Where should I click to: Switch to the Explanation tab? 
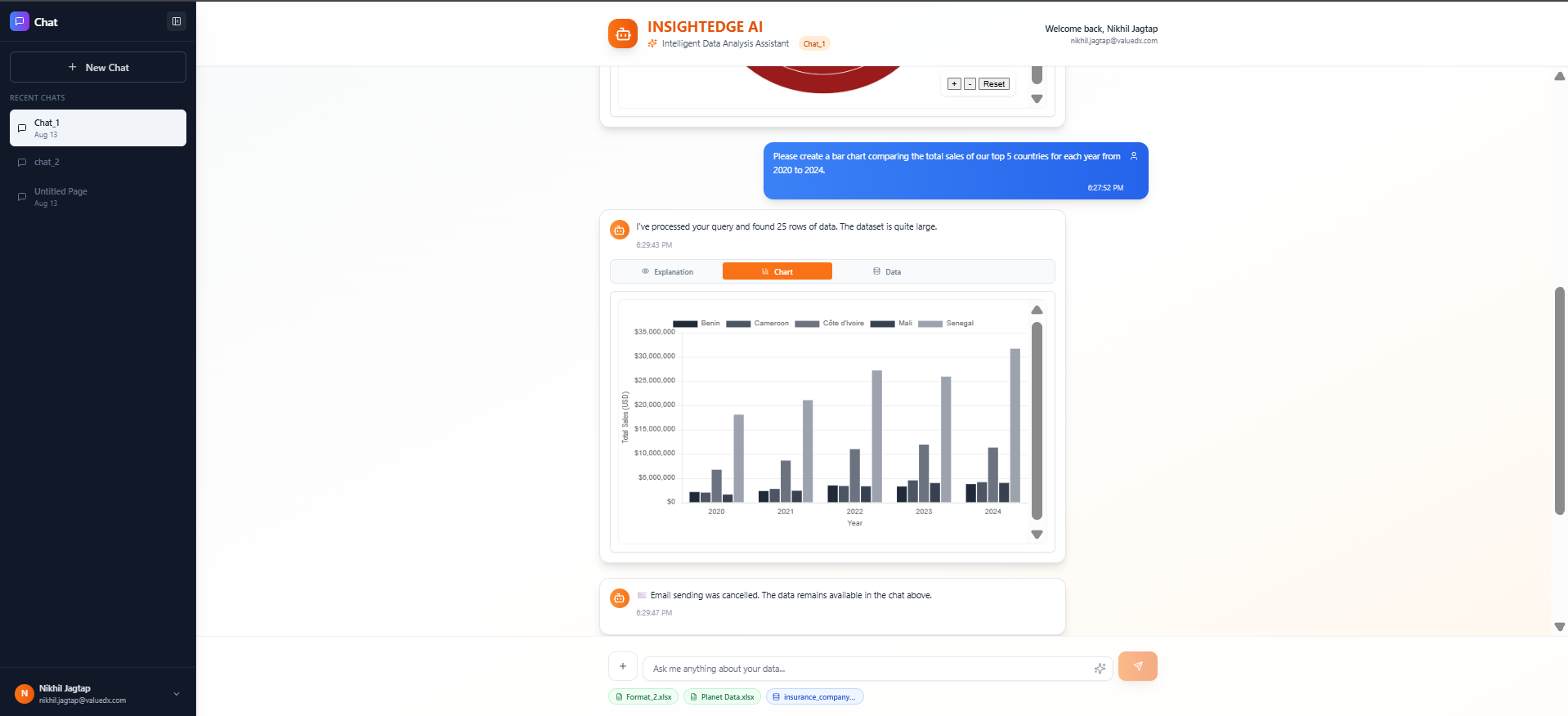pos(667,271)
